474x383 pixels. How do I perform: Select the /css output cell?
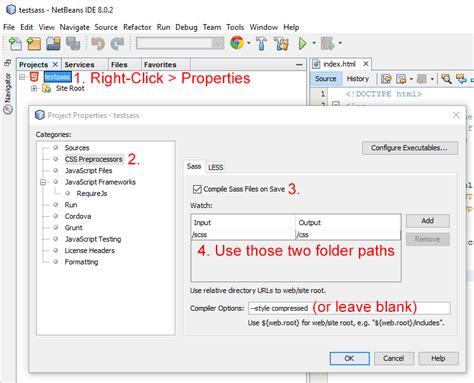348,235
